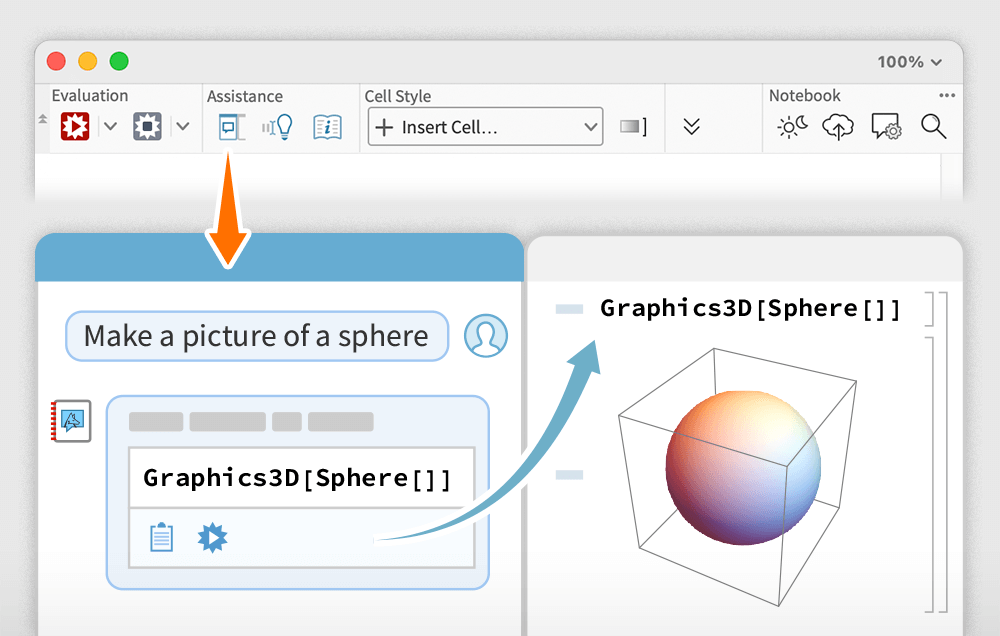Open the Notebook section three-dots menu

click(946, 96)
